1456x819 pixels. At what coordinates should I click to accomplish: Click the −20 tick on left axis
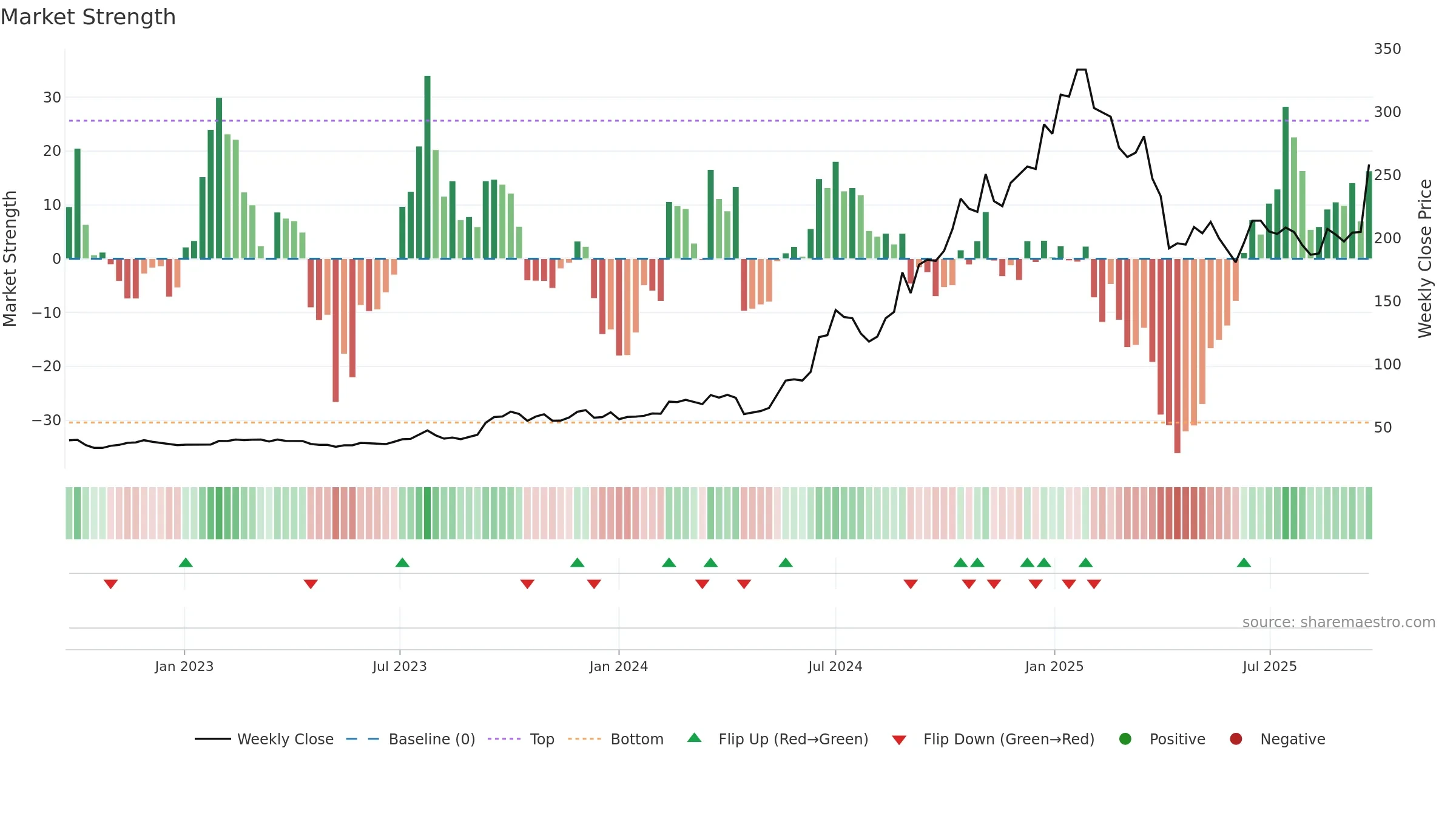click(47, 366)
